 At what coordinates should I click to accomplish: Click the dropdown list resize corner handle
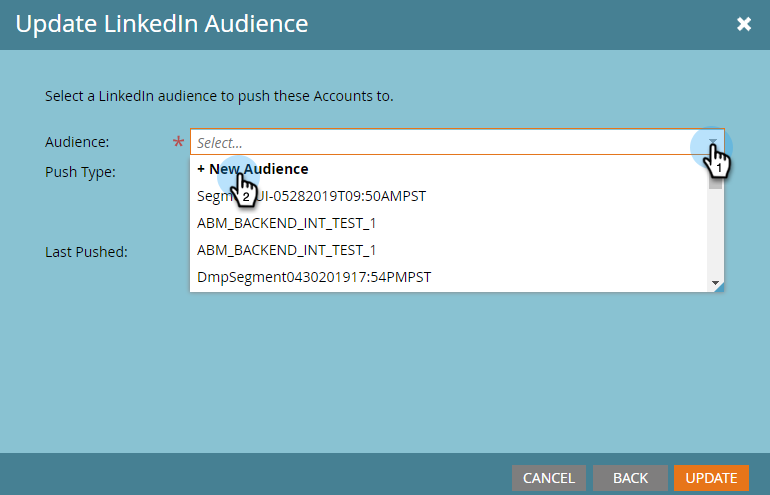718,288
